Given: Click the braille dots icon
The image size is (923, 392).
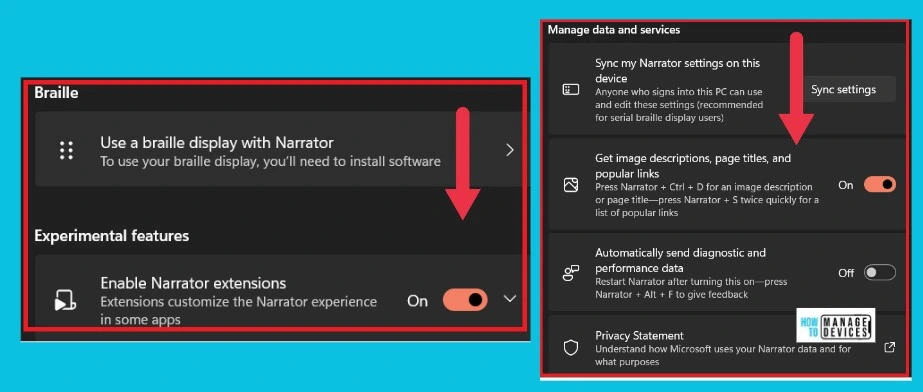Looking at the screenshot, I should (x=67, y=150).
